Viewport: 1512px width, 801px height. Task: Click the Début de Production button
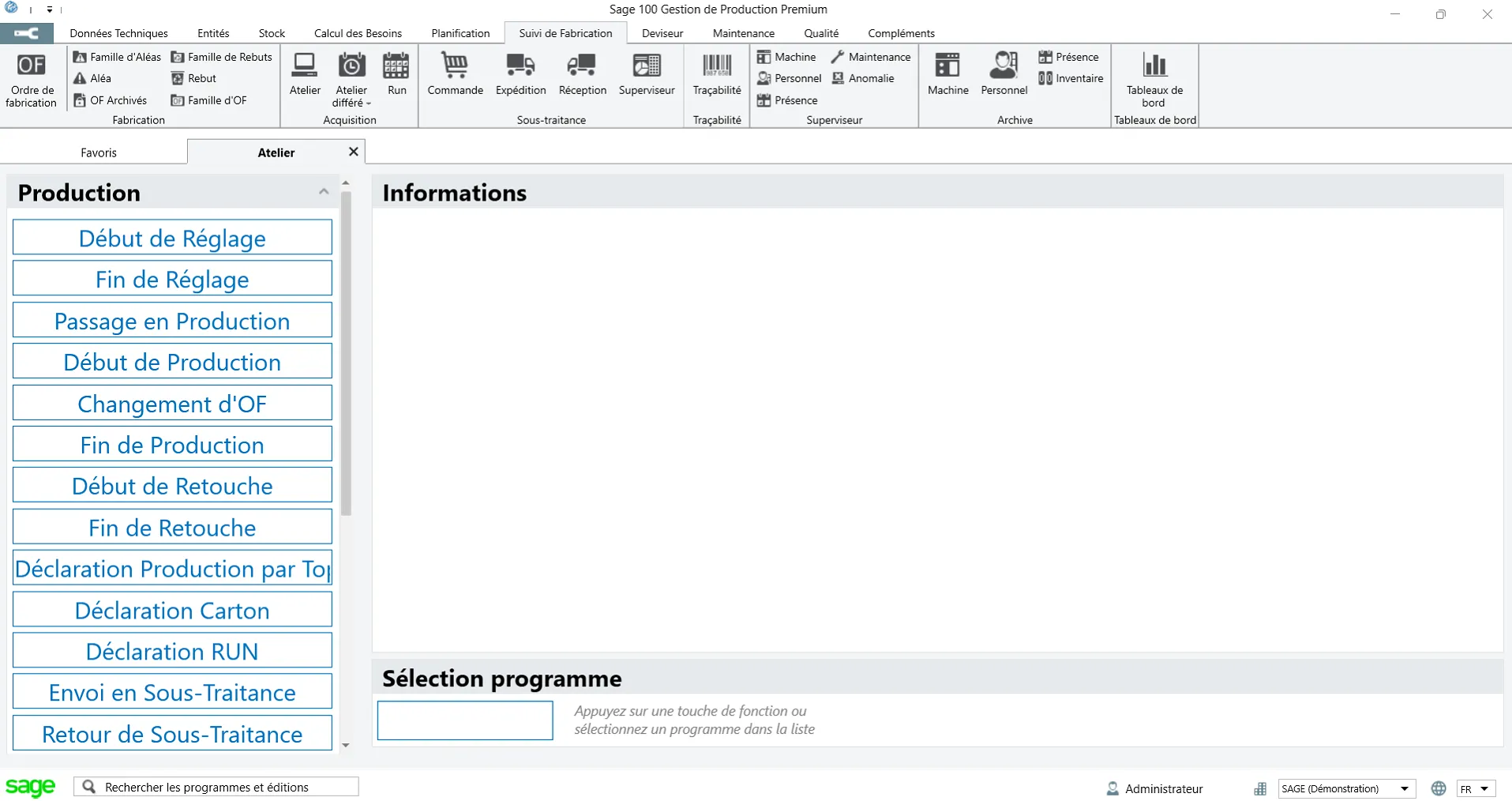coord(172,362)
